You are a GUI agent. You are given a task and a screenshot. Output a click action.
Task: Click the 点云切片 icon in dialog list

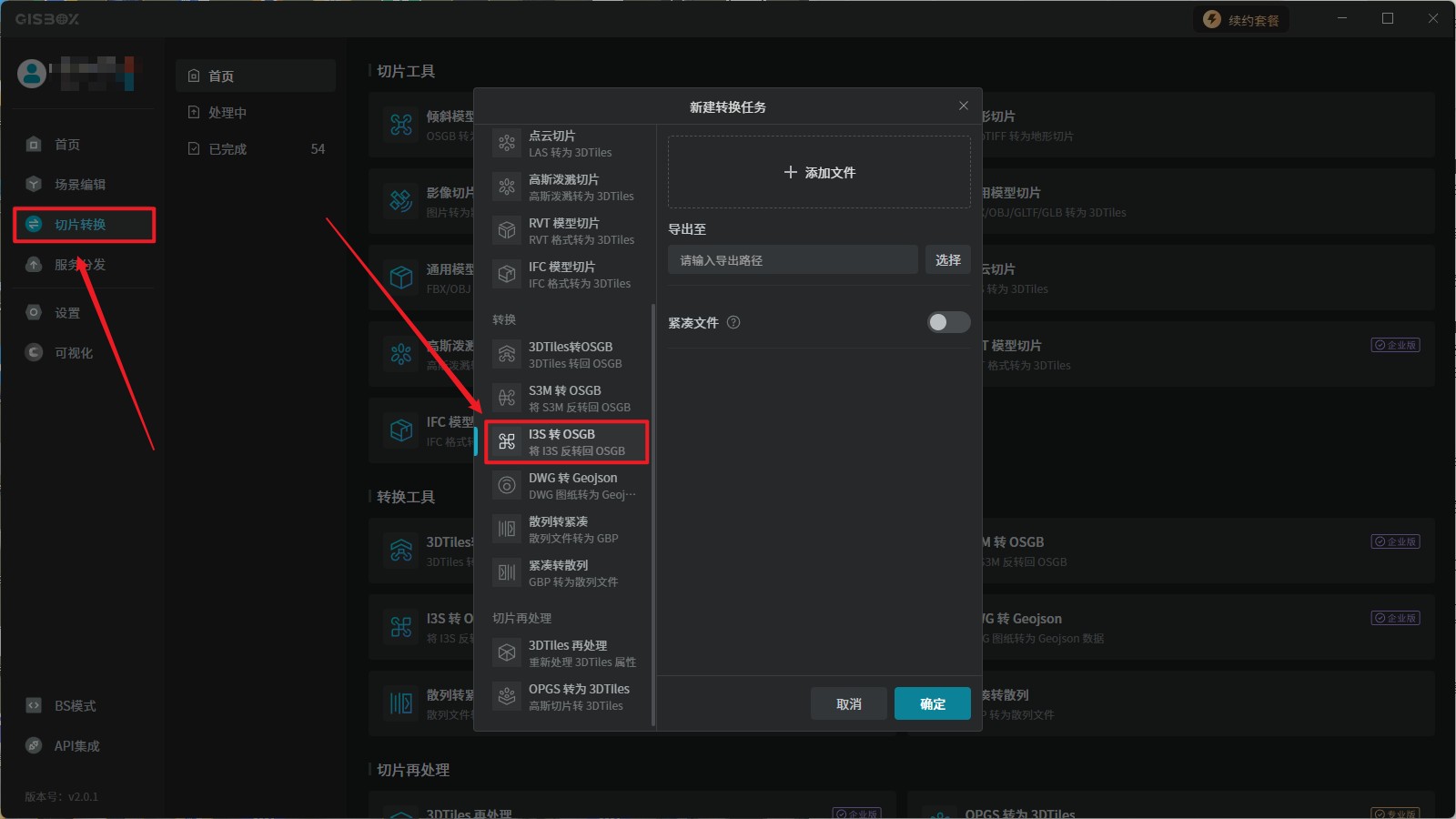[507, 143]
